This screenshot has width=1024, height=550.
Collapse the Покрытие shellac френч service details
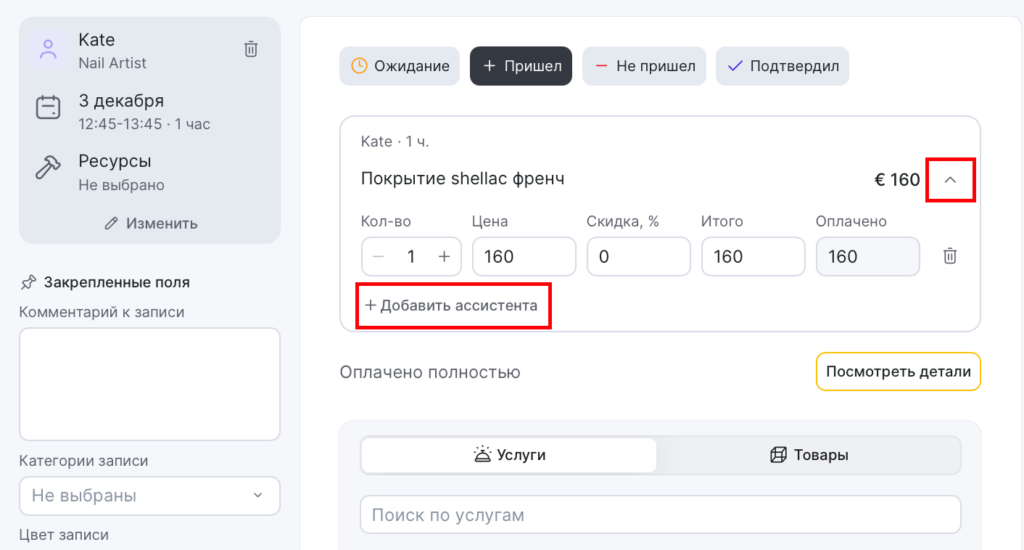[x=950, y=180]
